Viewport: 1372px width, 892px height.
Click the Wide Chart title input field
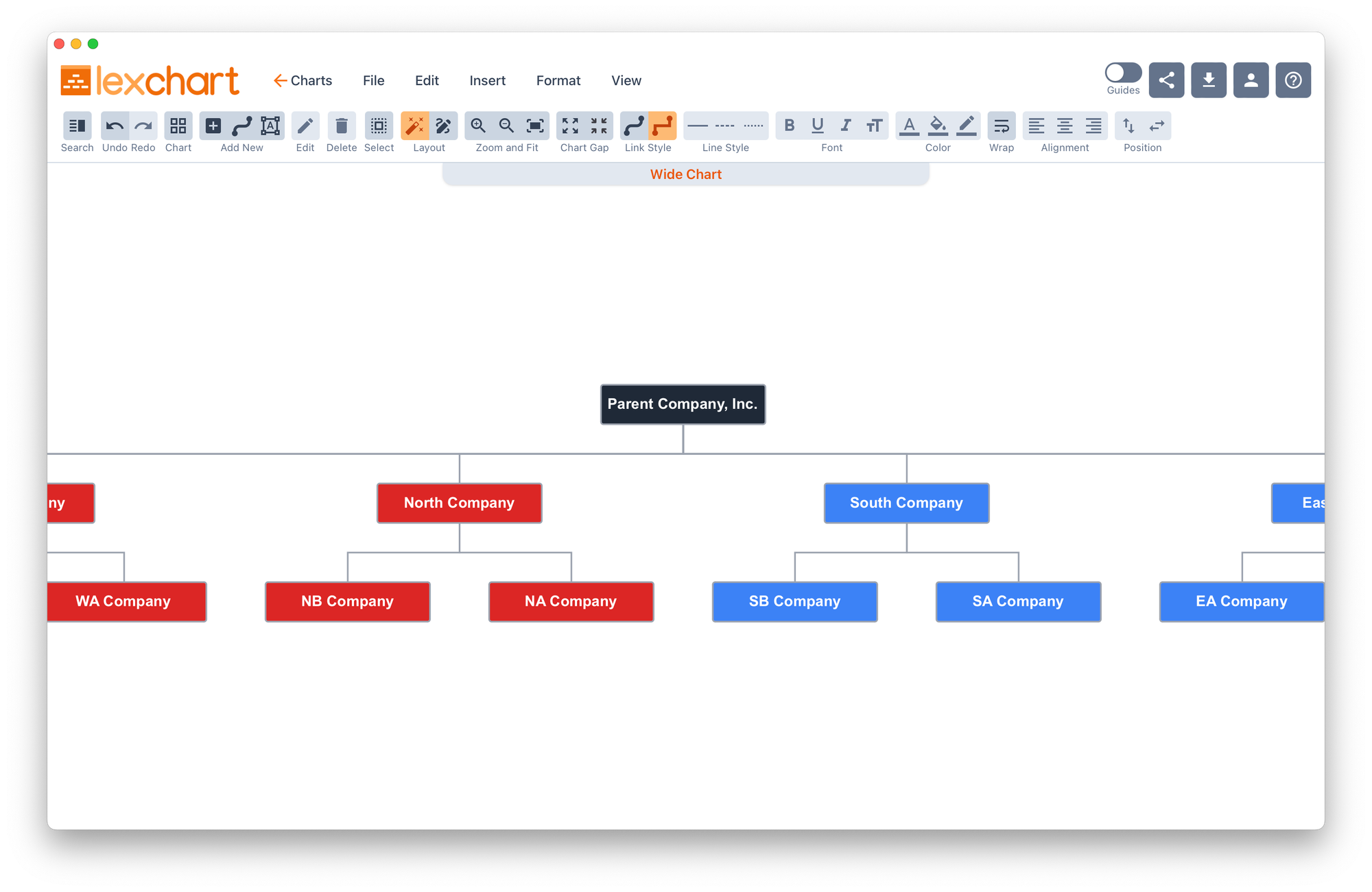click(686, 174)
